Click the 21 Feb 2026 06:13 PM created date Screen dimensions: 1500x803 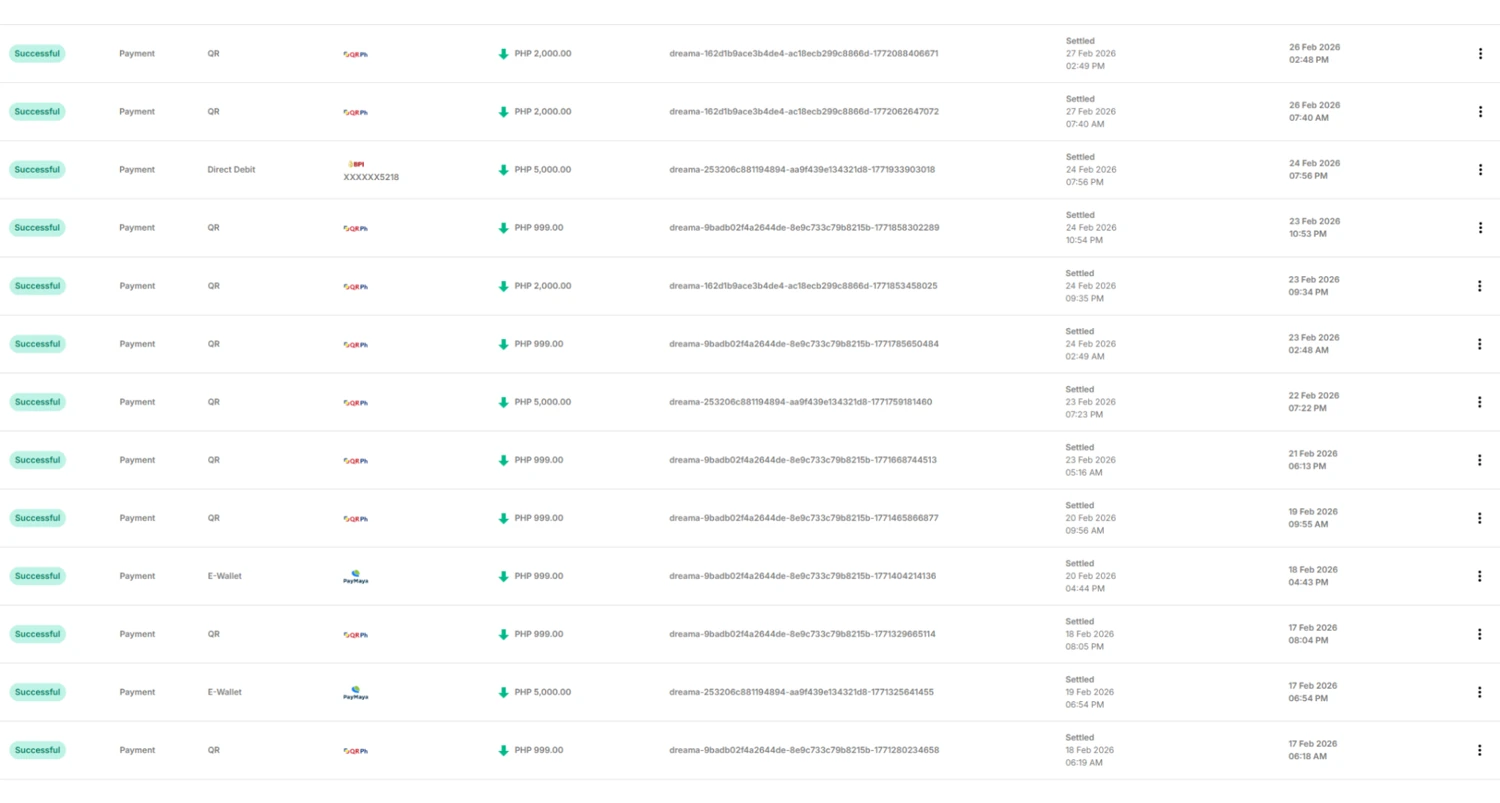point(1313,460)
